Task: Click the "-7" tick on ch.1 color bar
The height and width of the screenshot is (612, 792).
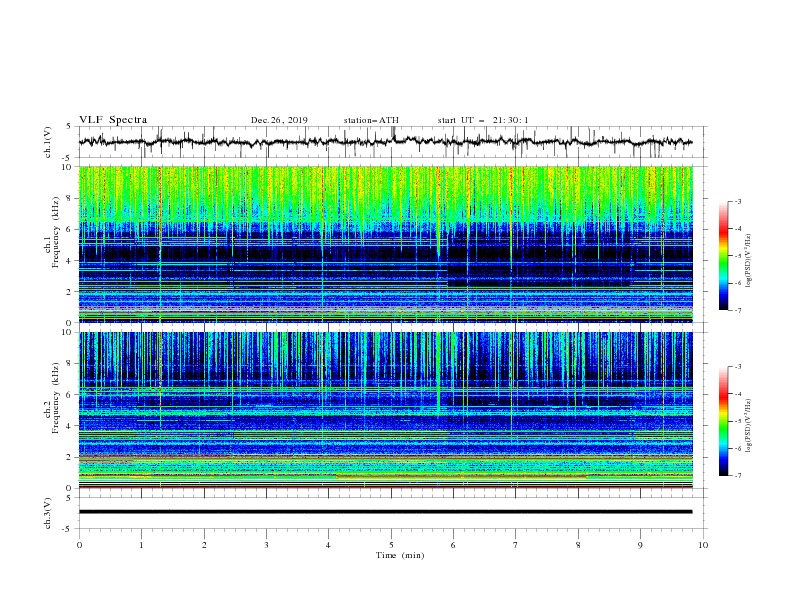Action: [737, 310]
